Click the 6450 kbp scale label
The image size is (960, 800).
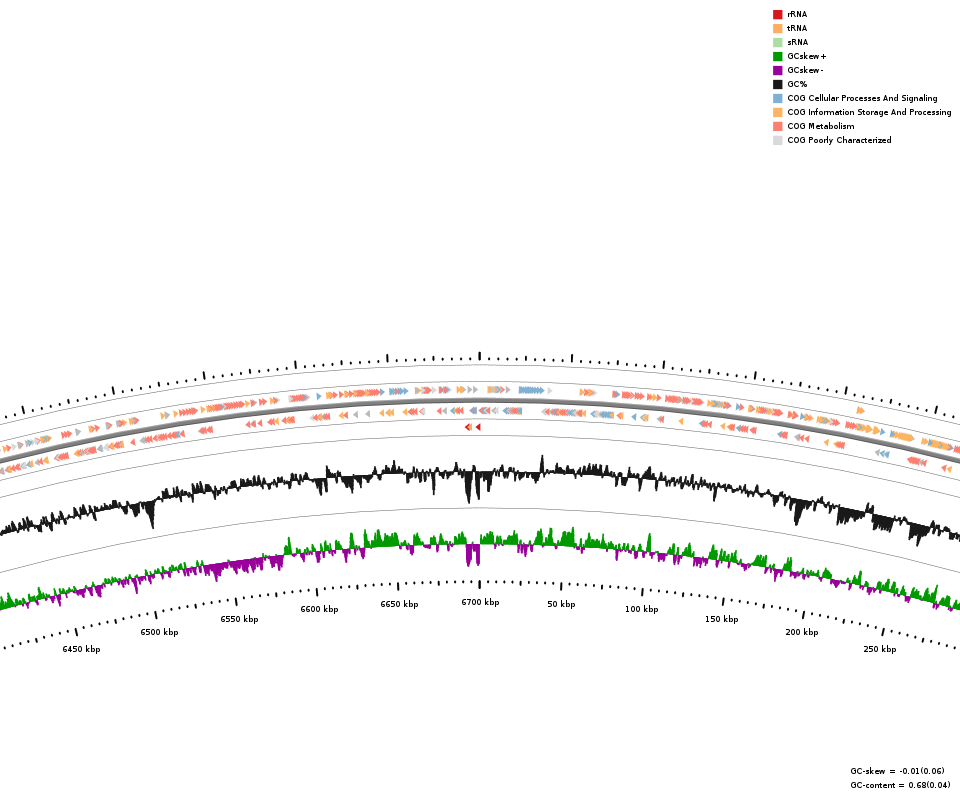tap(81, 650)
